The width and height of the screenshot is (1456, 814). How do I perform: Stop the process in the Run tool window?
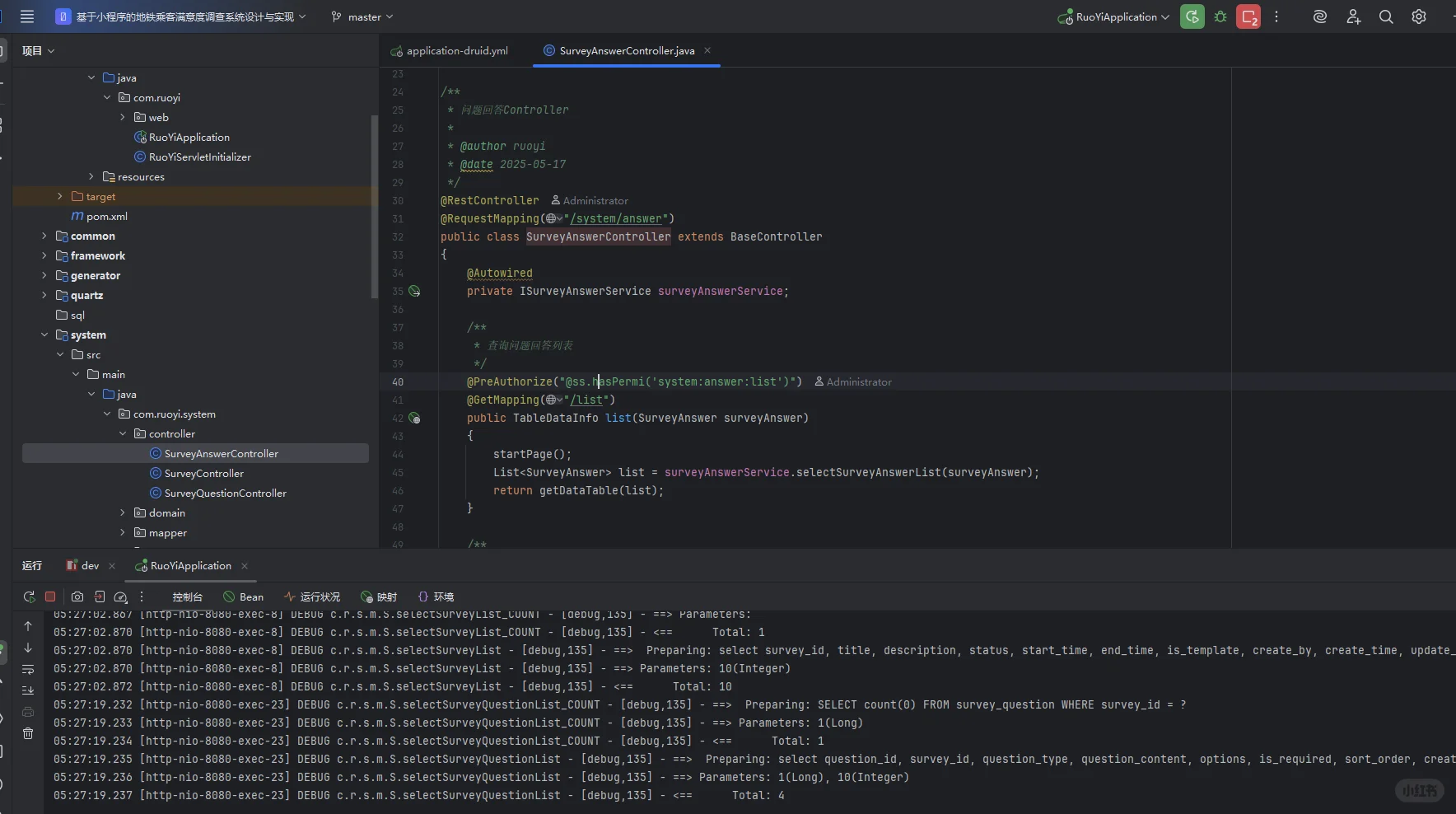pyautogui.click(x=50, y=596)
